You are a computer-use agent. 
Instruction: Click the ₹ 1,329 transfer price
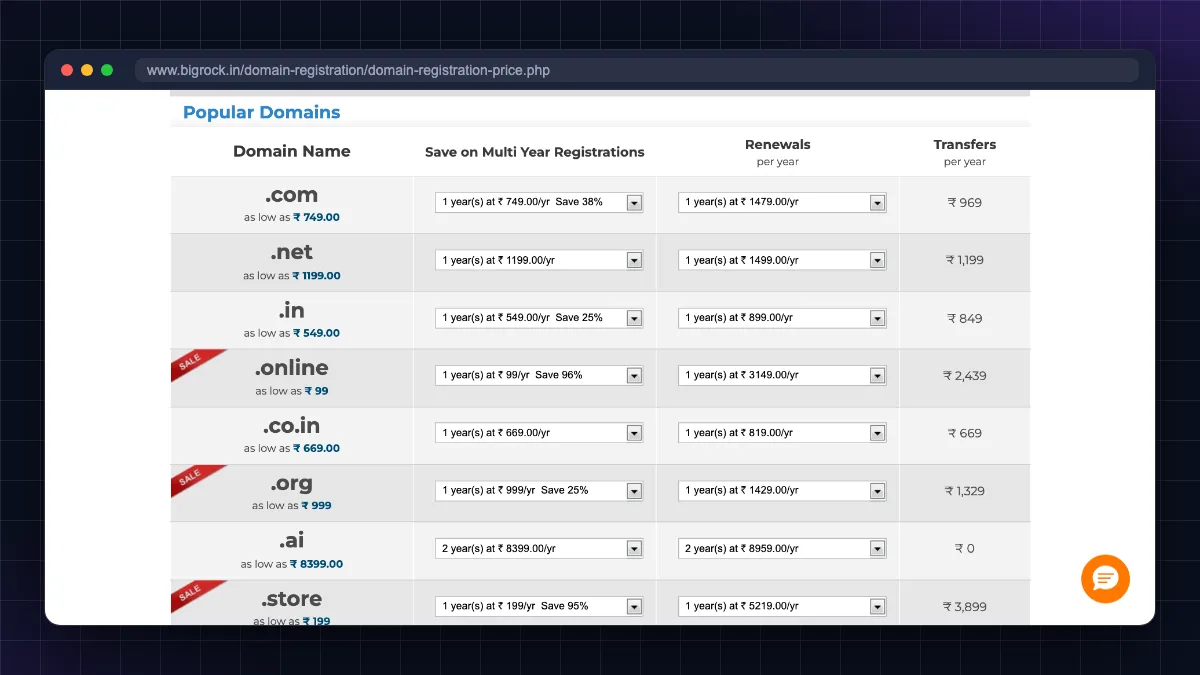[x=965, y=491]
